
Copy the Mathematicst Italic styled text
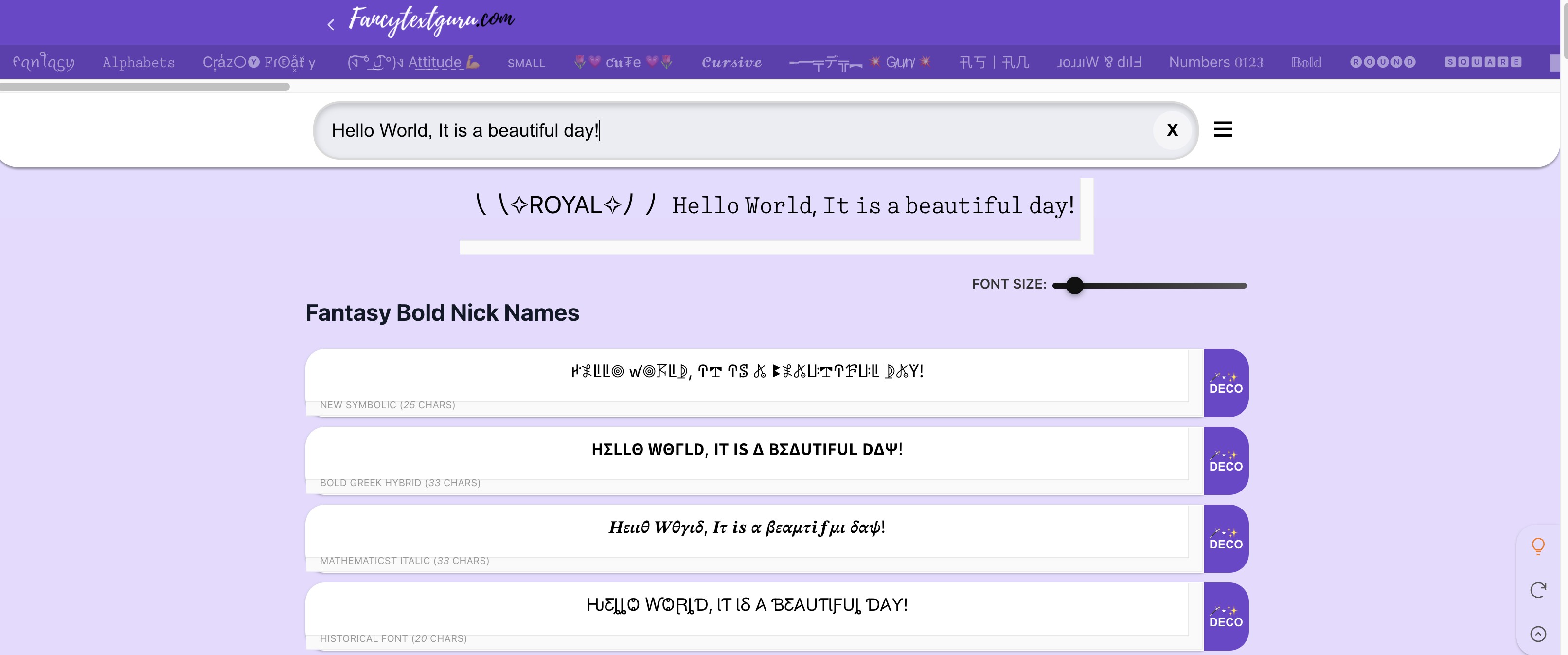747,527
